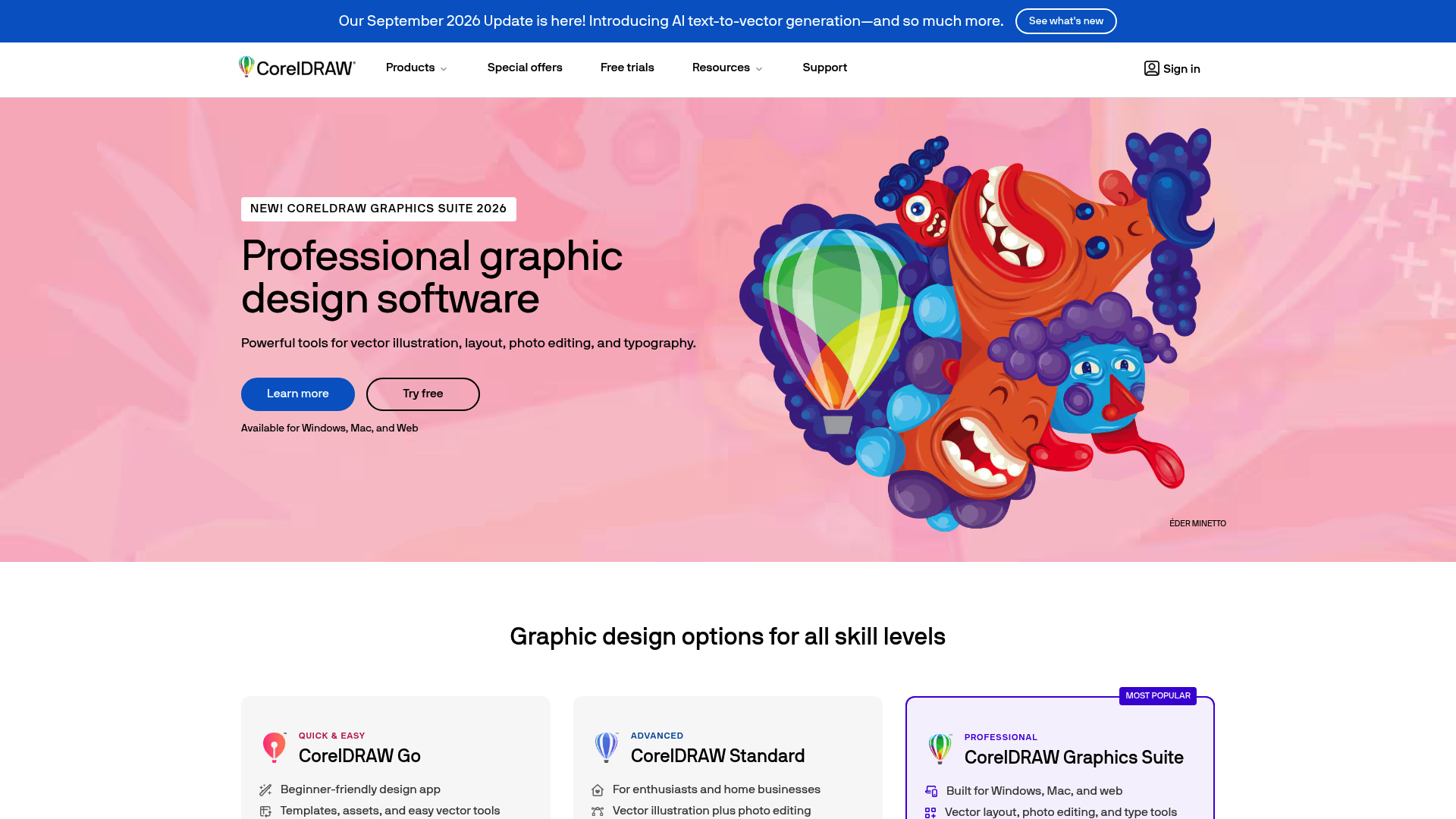1456x819 pixels.
Task: Click the CorelDRAW Go pink balloon icon
Action: 275,747
